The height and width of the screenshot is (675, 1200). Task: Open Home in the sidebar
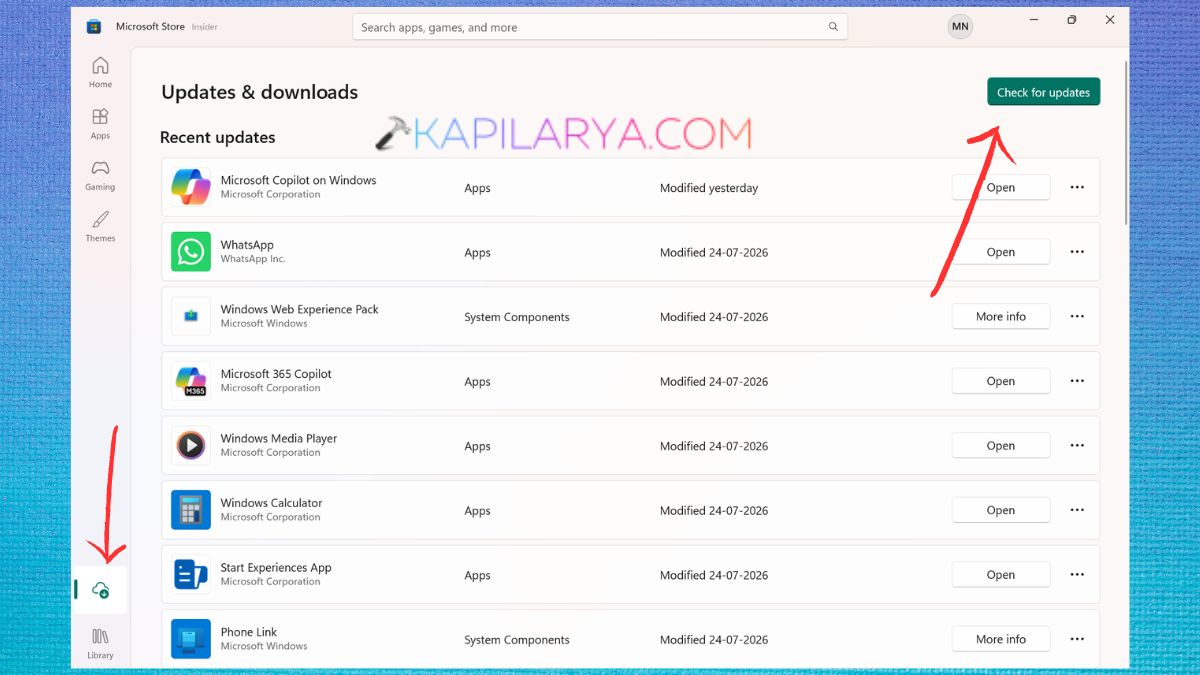coord(100,73)
